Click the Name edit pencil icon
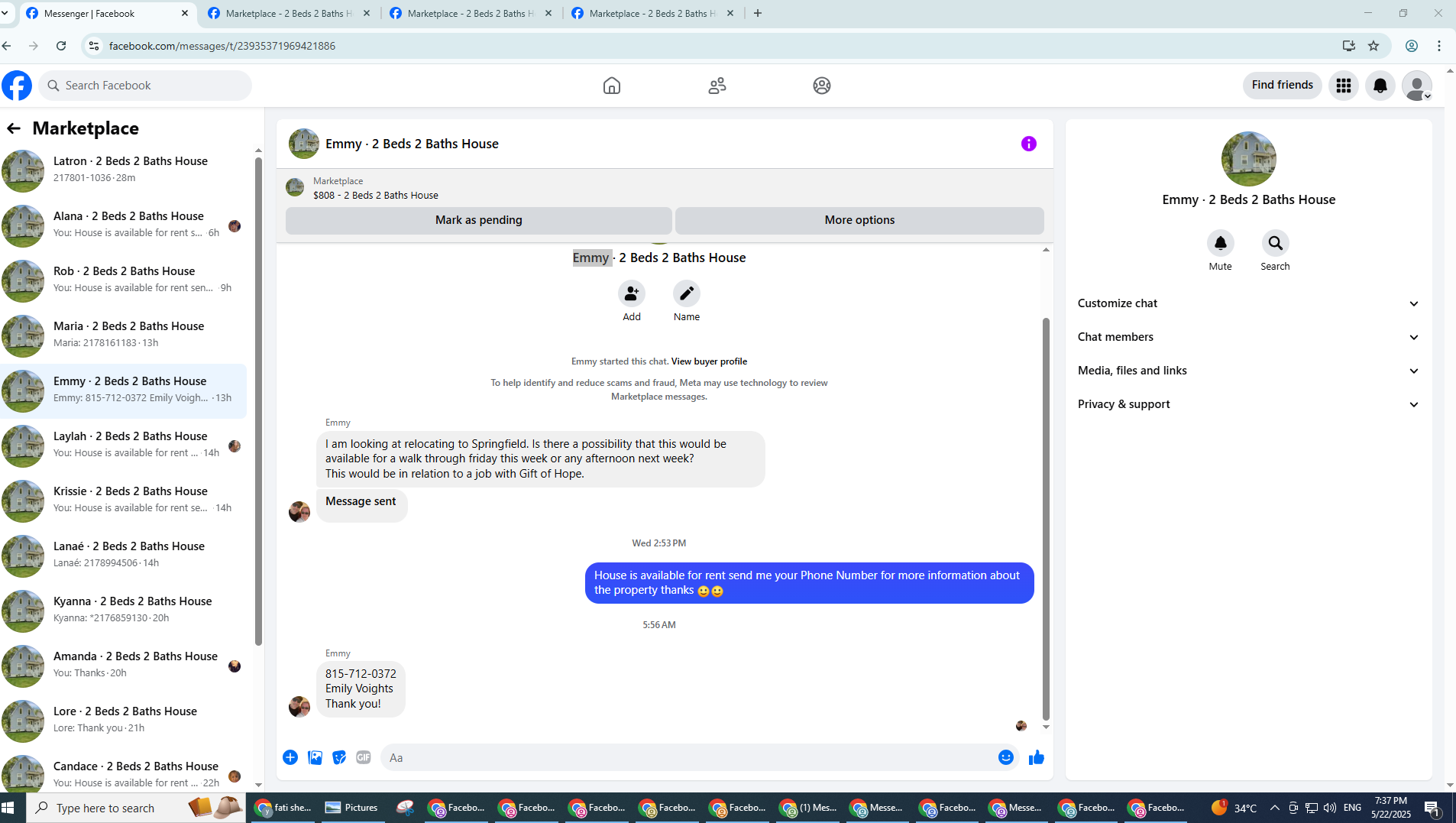Screen dimensions: 1456x823 (x=687, y=293)
